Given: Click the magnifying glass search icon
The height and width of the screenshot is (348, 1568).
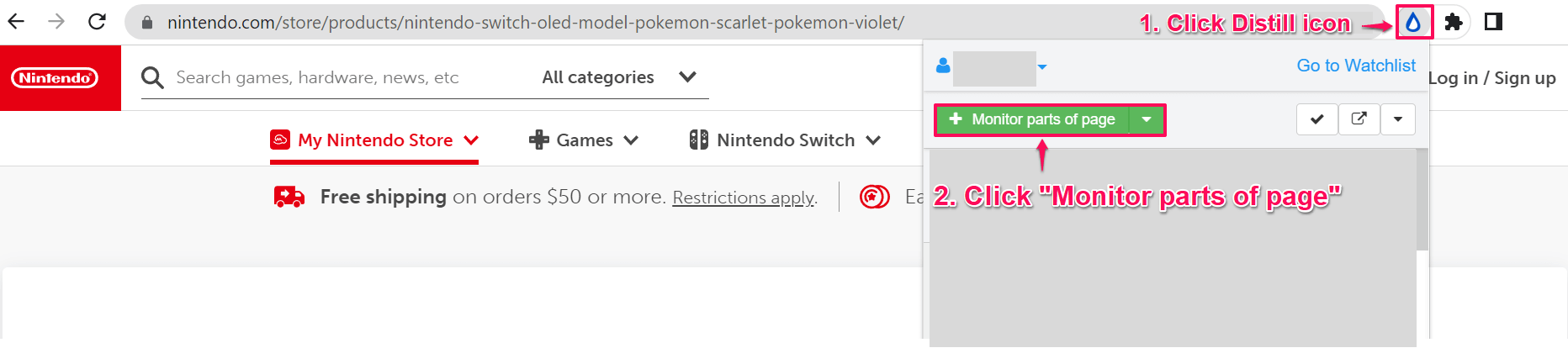Looking at the screenshot, I should [152, 78].
